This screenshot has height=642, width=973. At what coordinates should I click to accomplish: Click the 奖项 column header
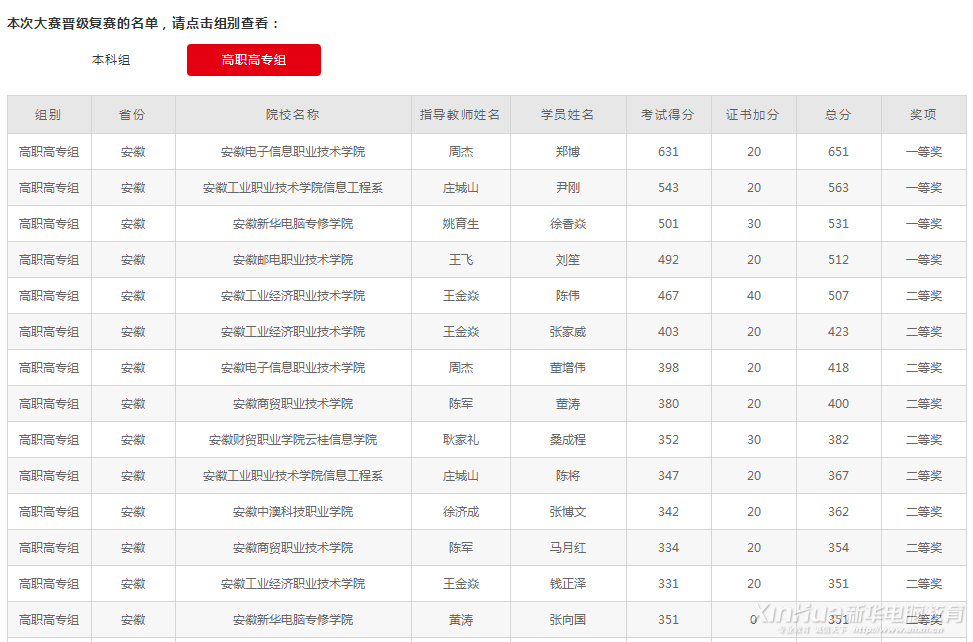pos(923,115)
